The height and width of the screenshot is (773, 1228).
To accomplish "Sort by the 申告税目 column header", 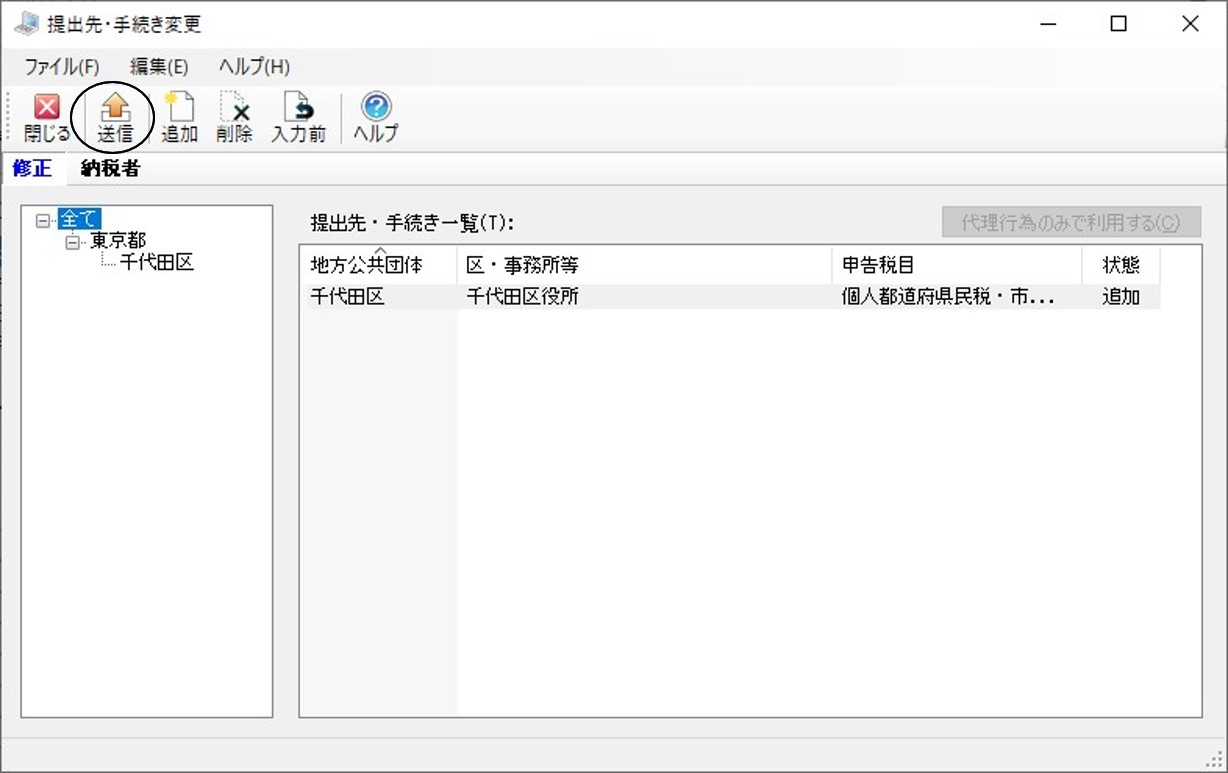I will 957,265.
